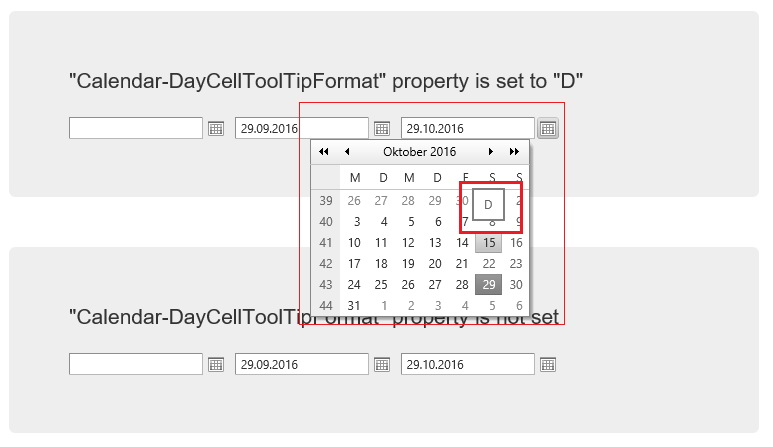Open calendar icon beside 29.10.2016 in "not set" section
The height and width of the screenshot is (447, 773).
point(548,365)
